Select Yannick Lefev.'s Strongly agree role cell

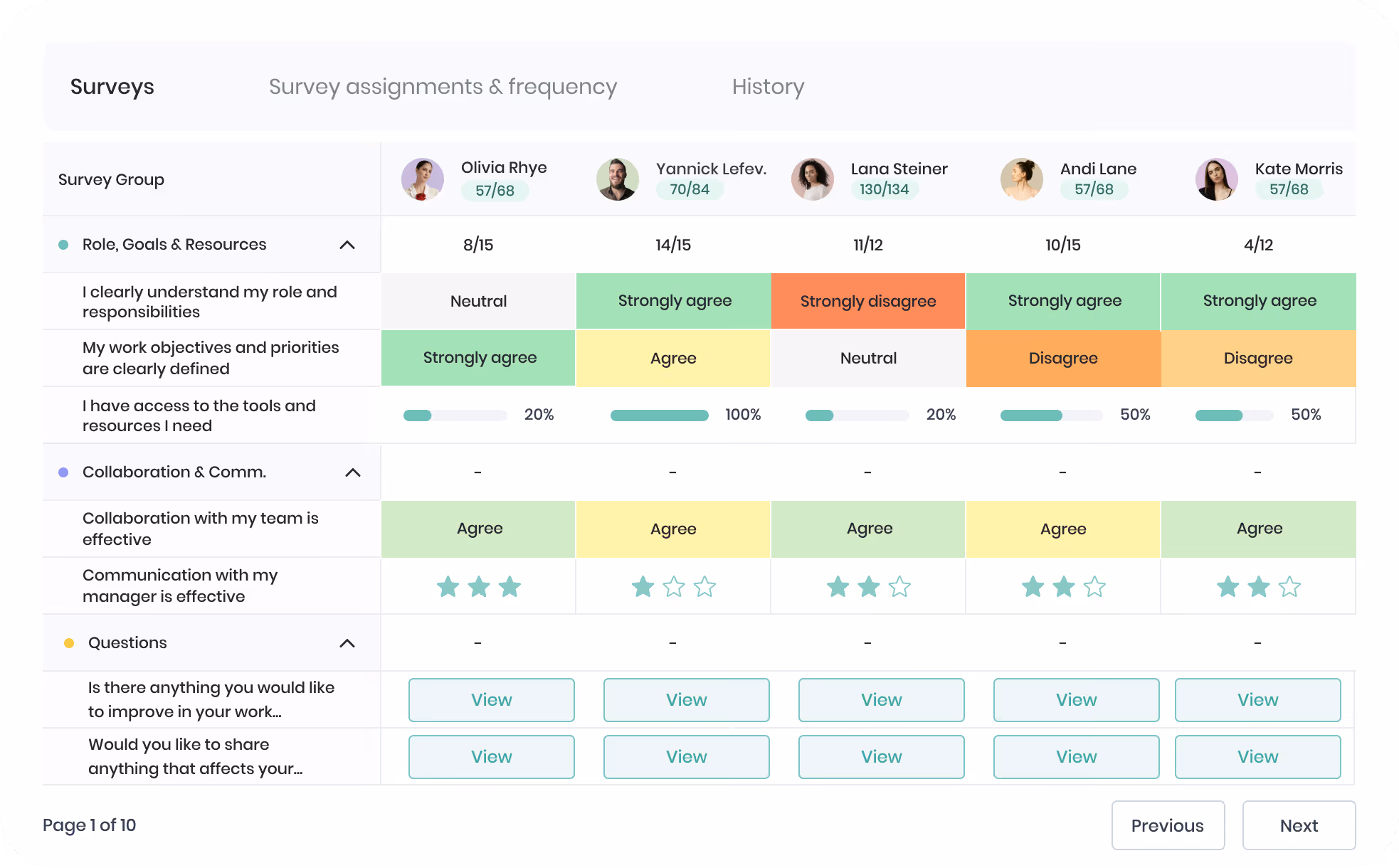(x=673, y=301)
